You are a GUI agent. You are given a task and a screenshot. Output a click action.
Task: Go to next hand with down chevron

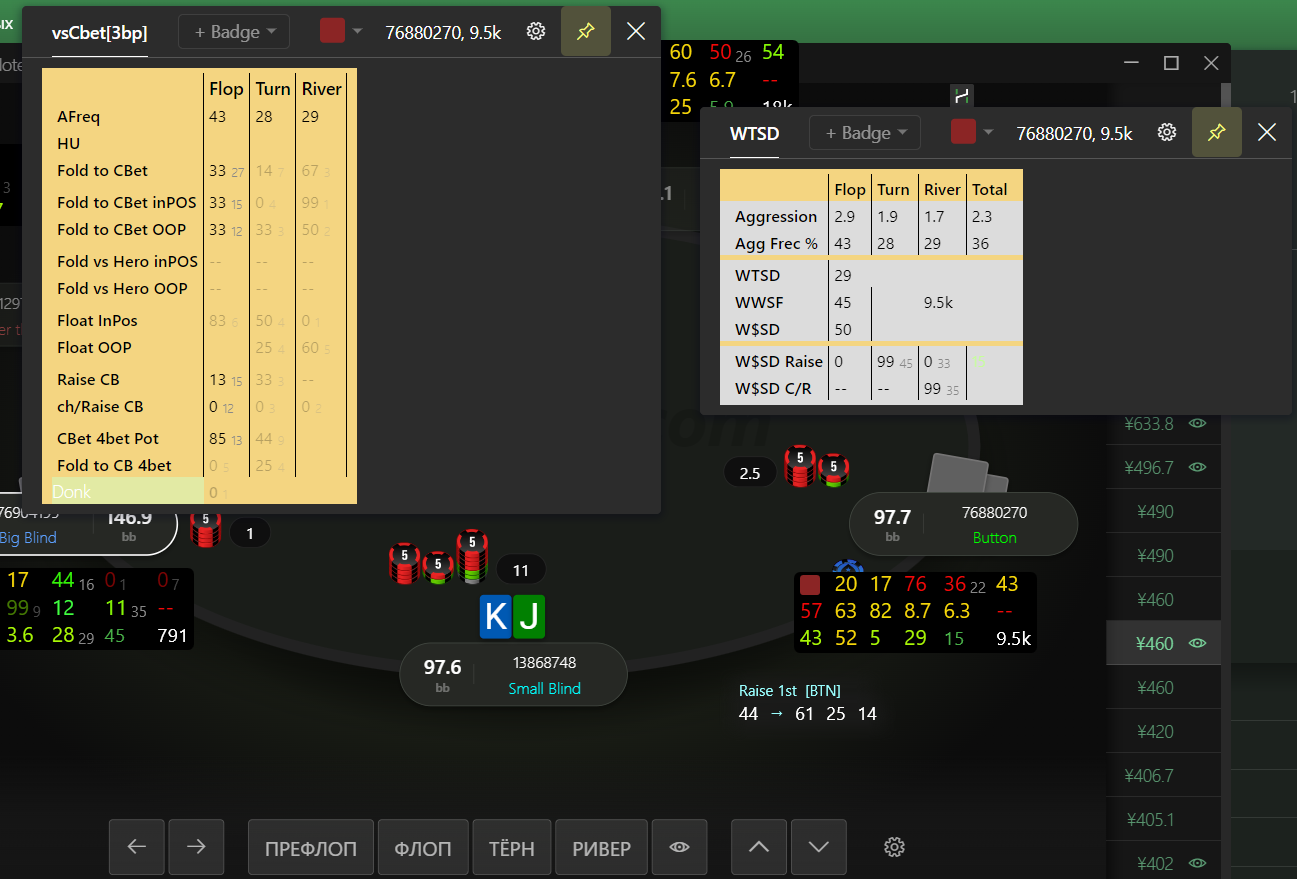(819, 847)
